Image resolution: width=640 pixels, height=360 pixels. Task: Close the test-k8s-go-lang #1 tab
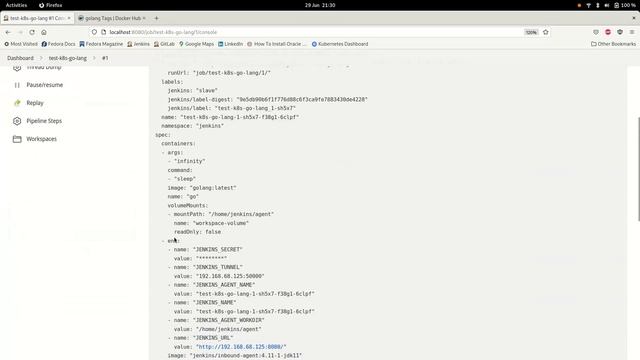69,18
